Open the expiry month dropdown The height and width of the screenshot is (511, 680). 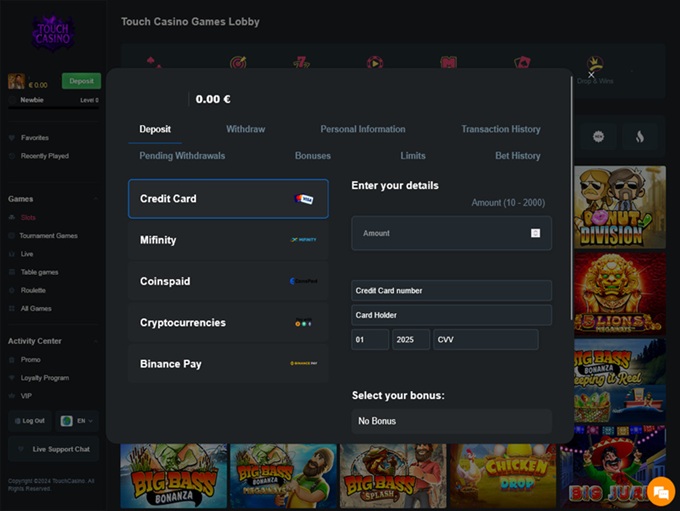click(370, 340)
